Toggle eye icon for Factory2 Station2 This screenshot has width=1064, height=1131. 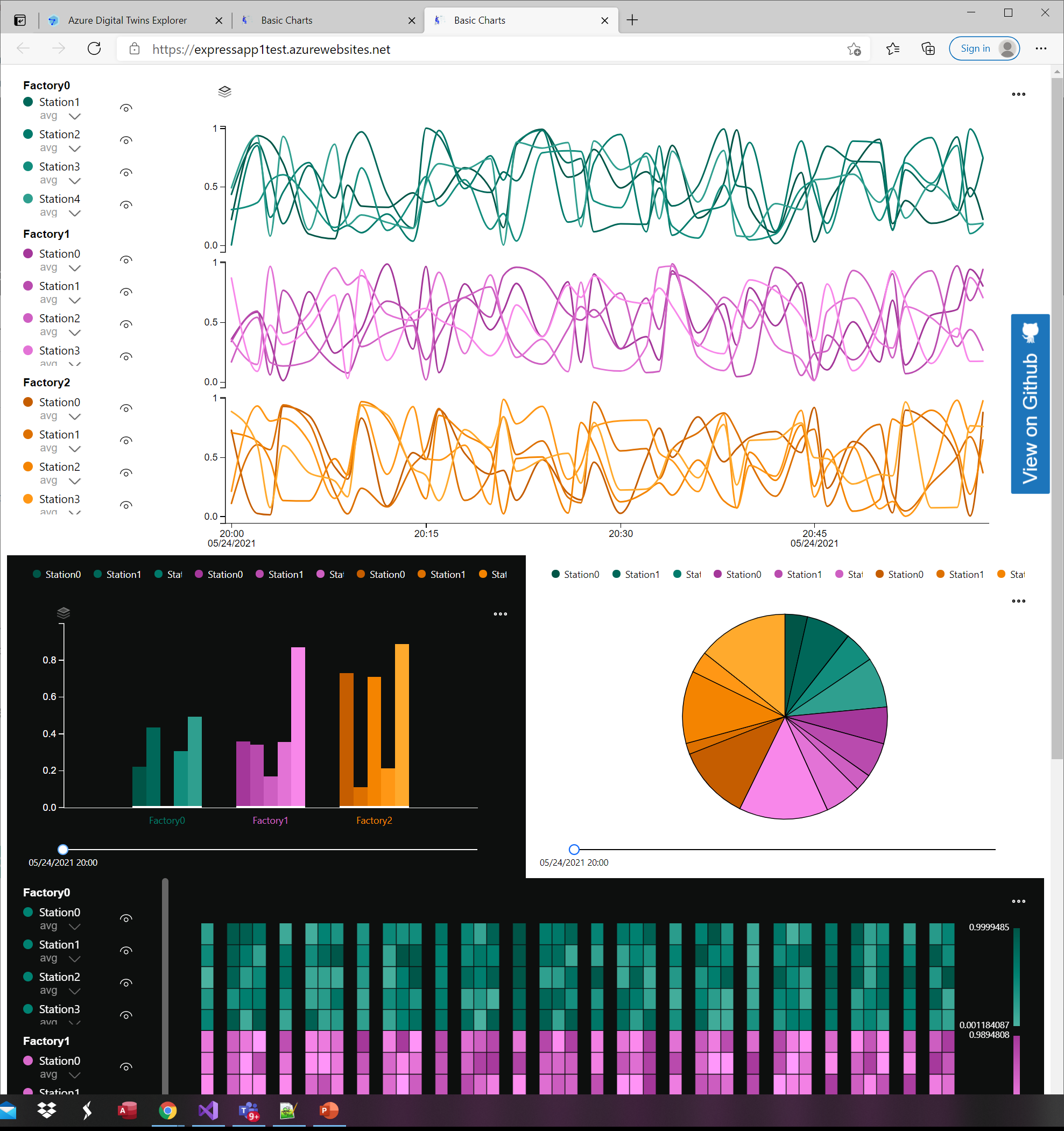click(x=126, y=473)
